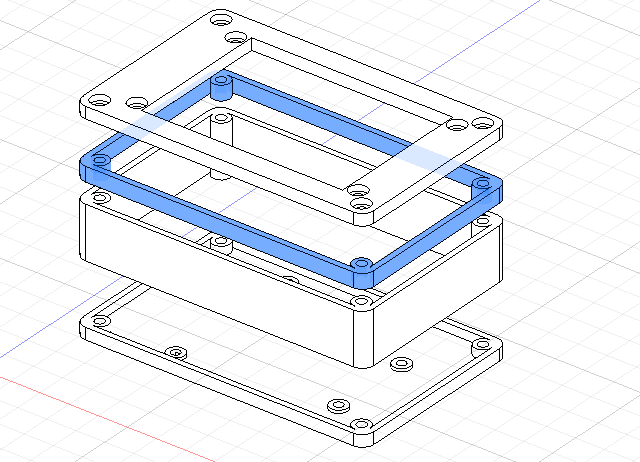
Task: Click the blue gasket's leftmost corner hole
Action: pos(99,160)
